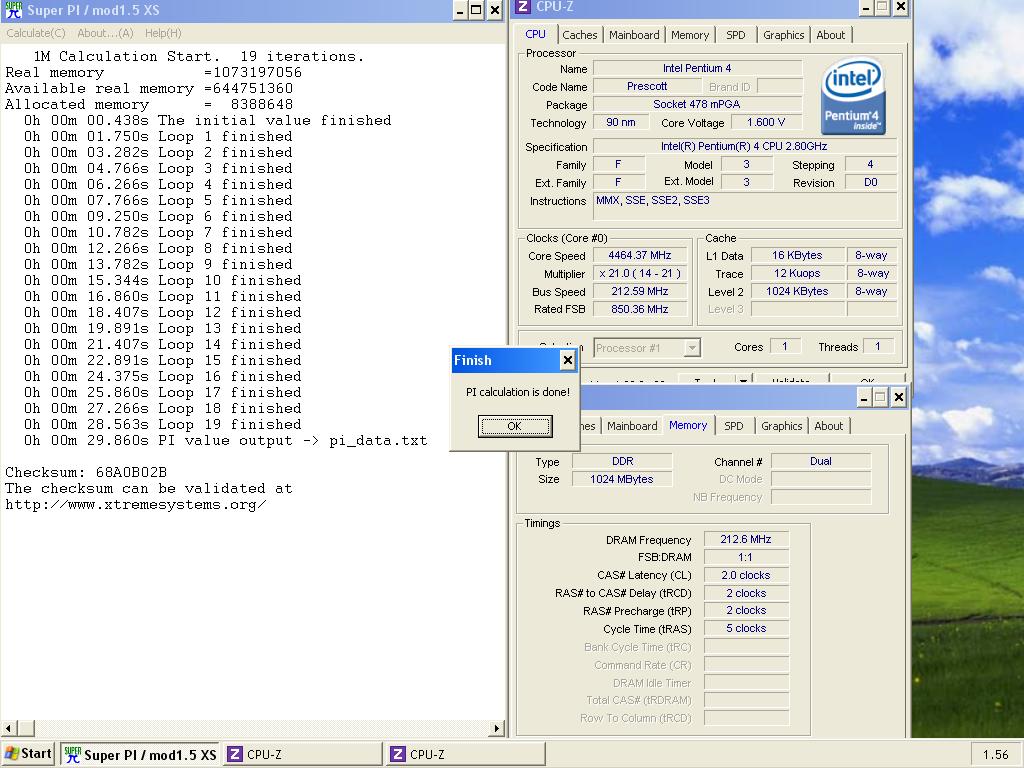
Task: Click the Checksum: 68A0B02B line
Action: tap(86, 472)
